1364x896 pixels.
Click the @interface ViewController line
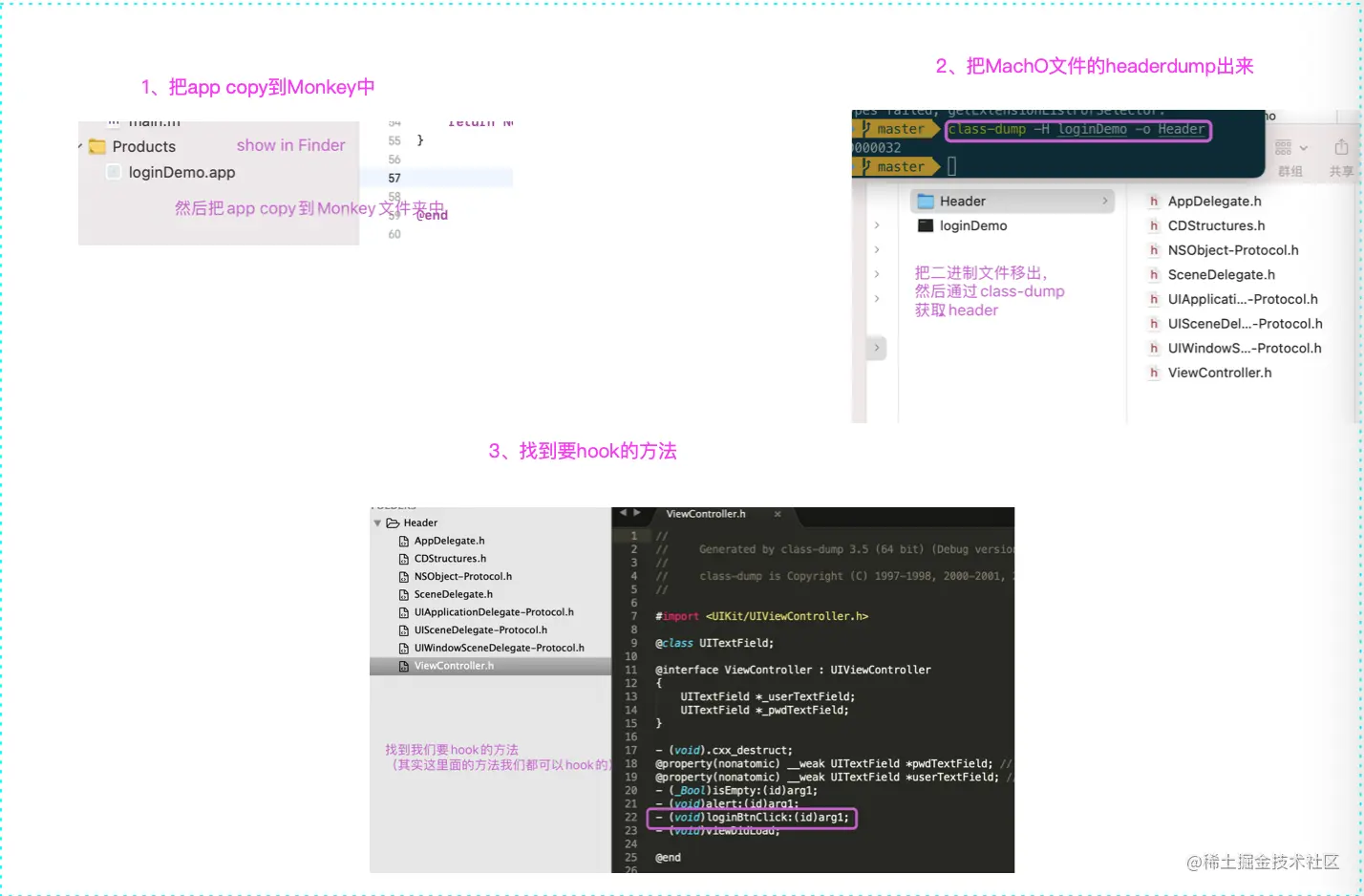(x=793, y=670)
